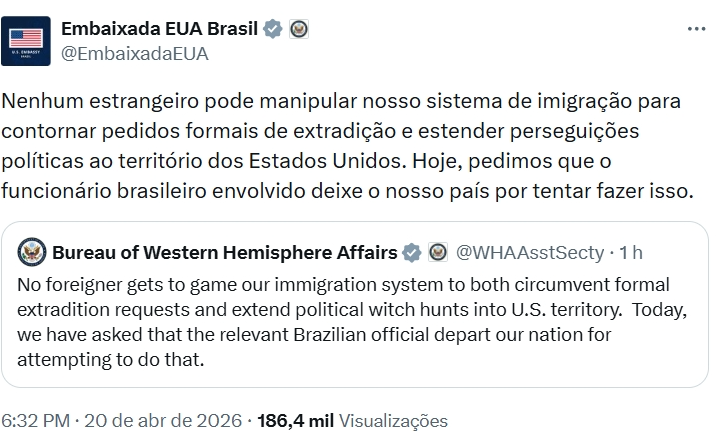The height and width of the screenshot is (438, 719).
Task: Click the government seal badge next to Embaixada EUA Brasil
Action: (298, 30)
